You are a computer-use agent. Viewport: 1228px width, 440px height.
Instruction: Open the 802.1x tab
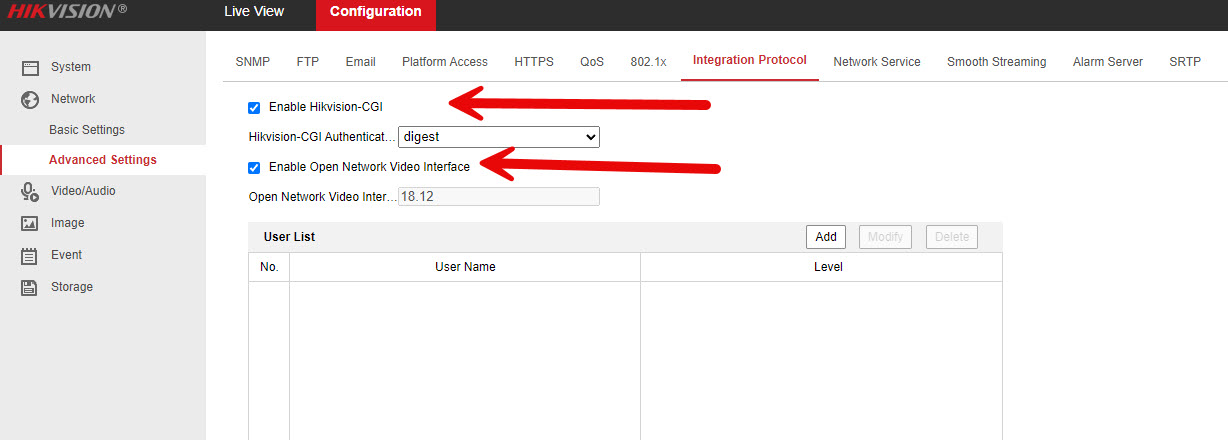(648, 62)
